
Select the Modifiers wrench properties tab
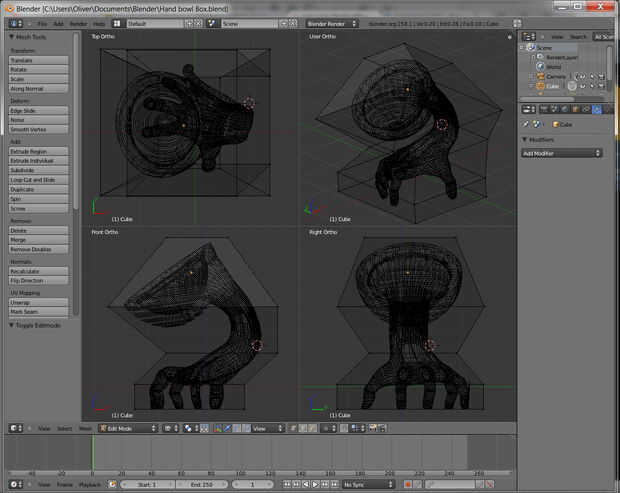pyautogui.click(x=596, y=109)
